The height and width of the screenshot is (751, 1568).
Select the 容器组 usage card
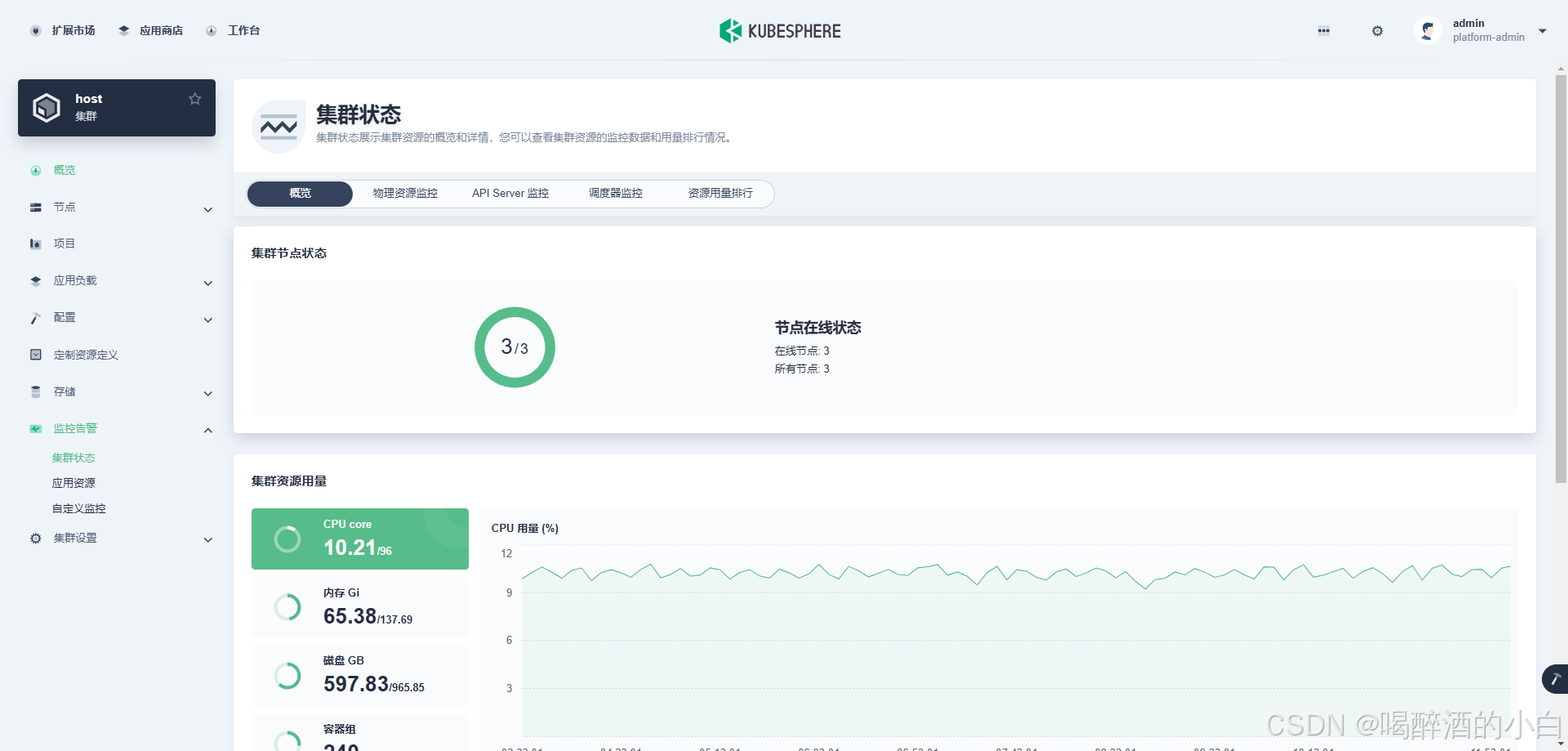pyautogui.click(x=360, y=733)
